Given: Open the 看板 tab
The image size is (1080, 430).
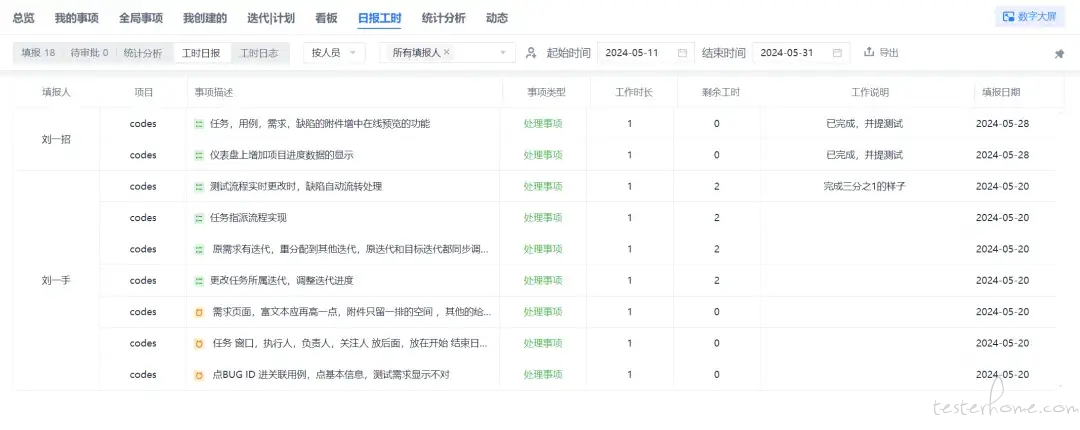Looking at the screenshot, I should (x=326, y=19).
